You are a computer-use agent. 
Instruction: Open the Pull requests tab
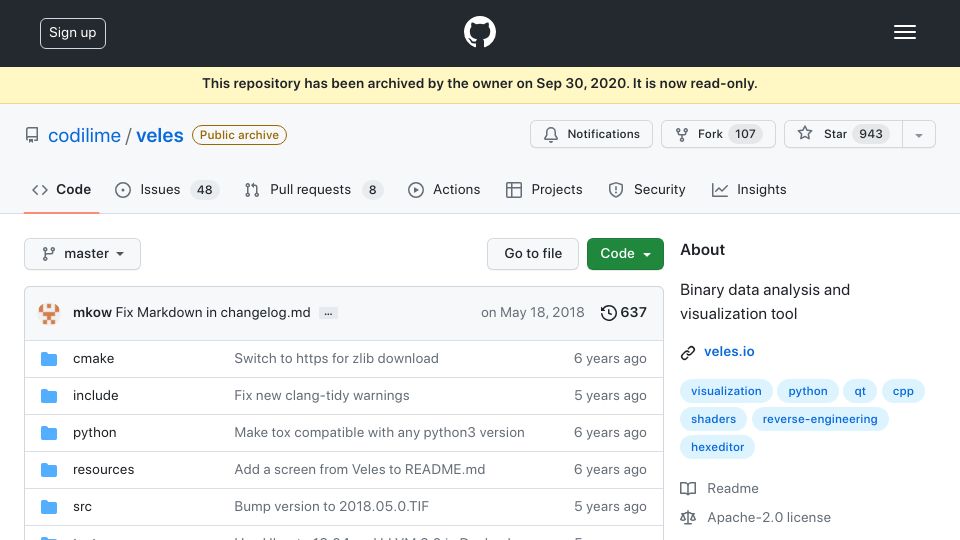click(x=313, y=190)
